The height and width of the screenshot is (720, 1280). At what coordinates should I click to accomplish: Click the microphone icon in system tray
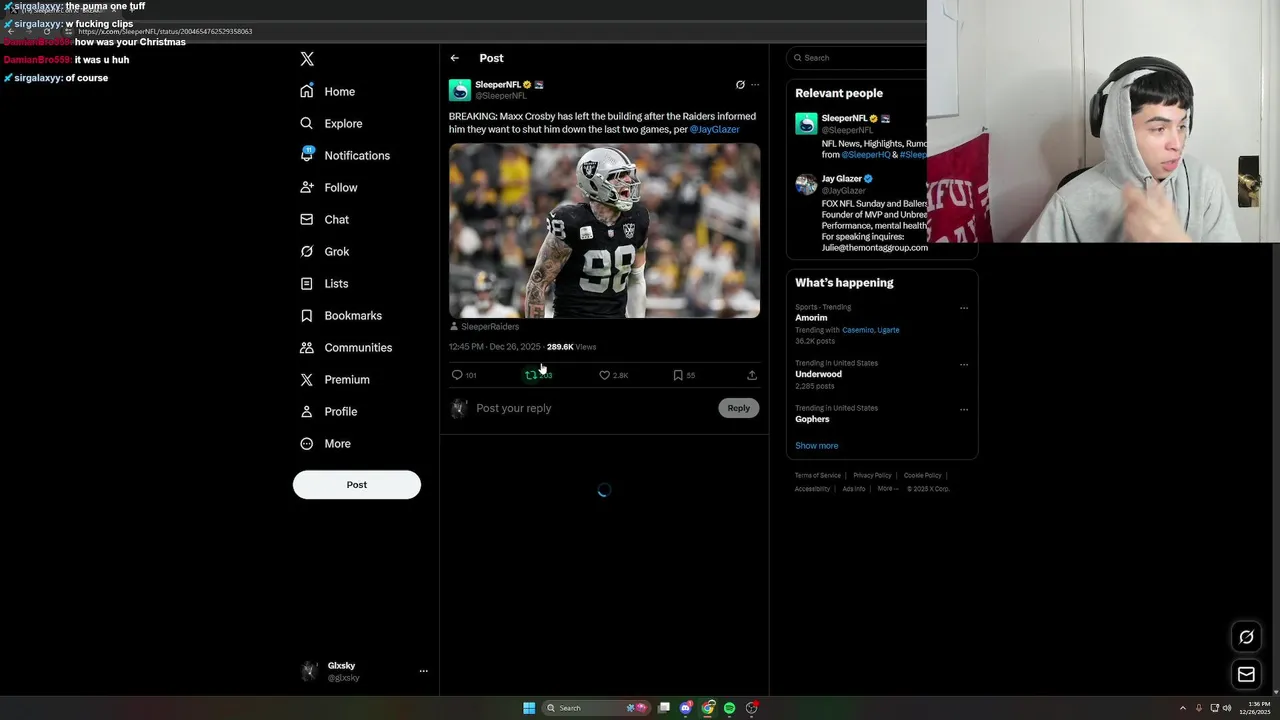(1199, 708)
